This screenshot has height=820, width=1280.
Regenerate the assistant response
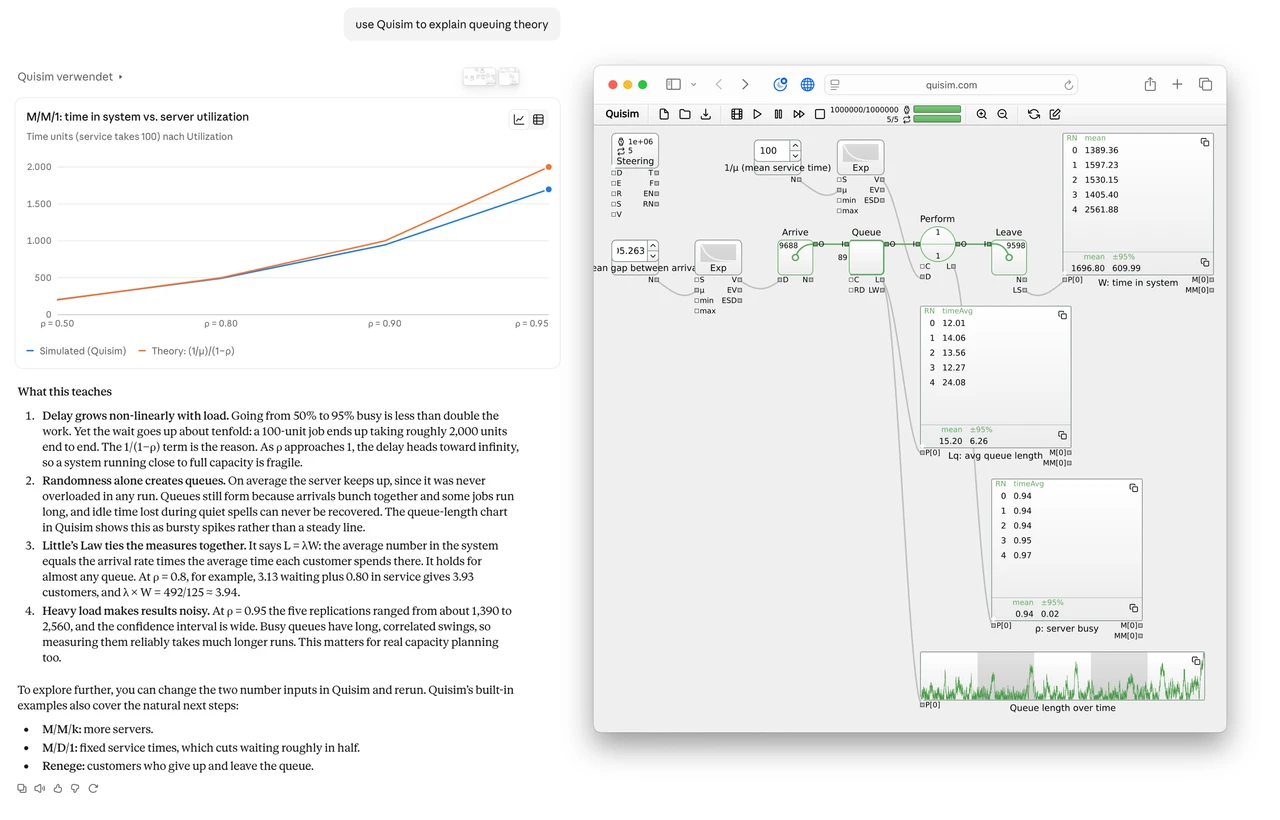[94, 789]
